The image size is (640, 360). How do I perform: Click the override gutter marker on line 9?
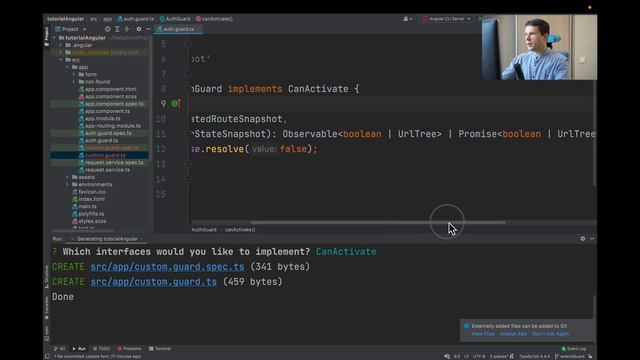175,104
